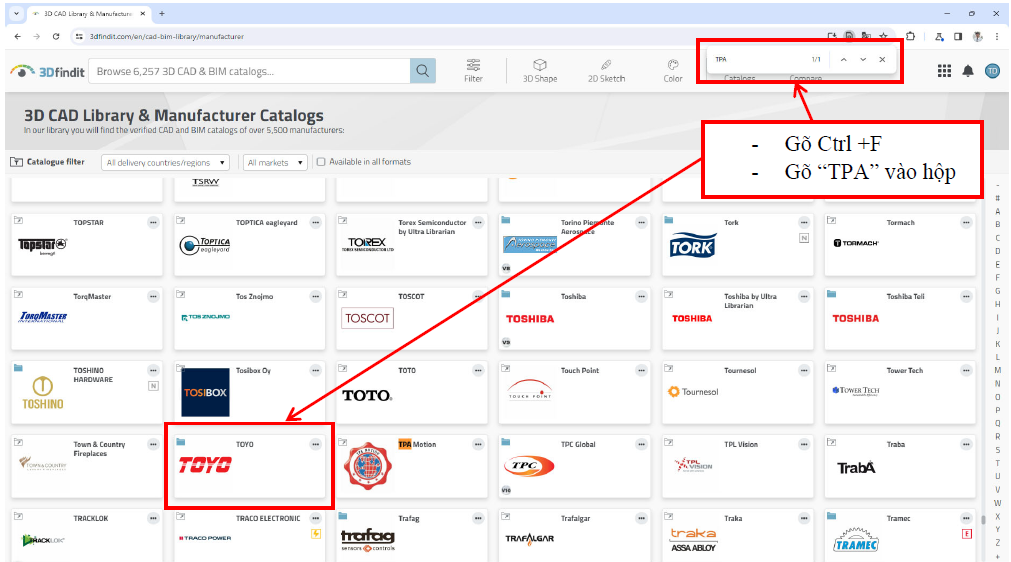
Task: Click the notifications bell icon
Action: tap(968, 71)
